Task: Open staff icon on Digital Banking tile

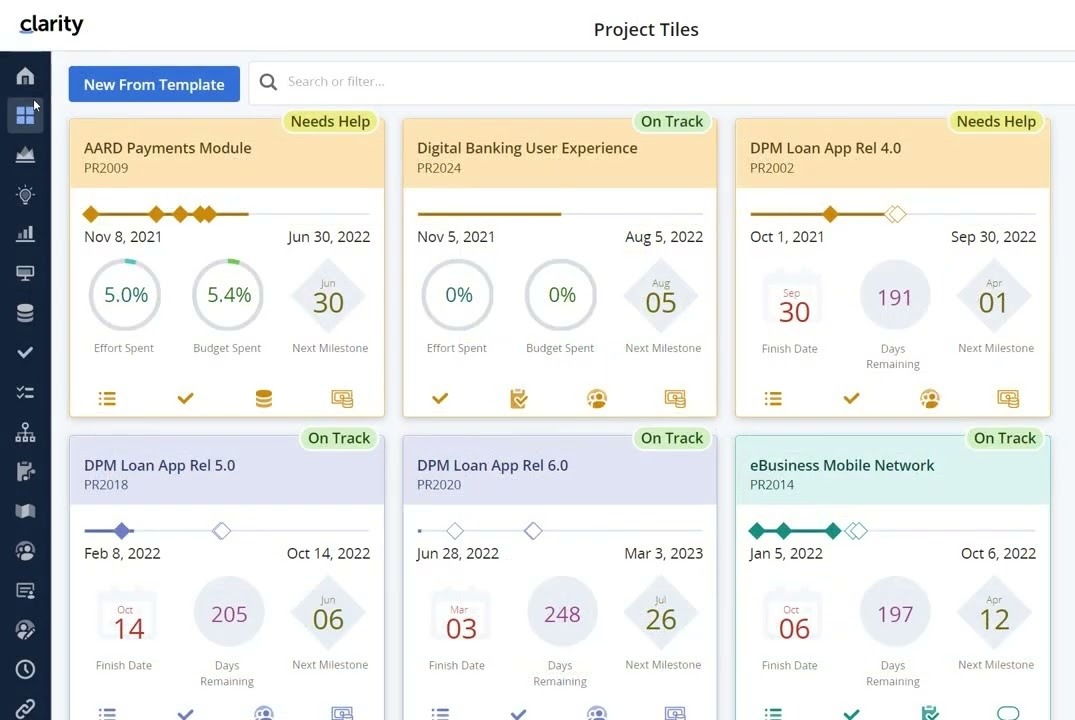Action: (597, 398)
